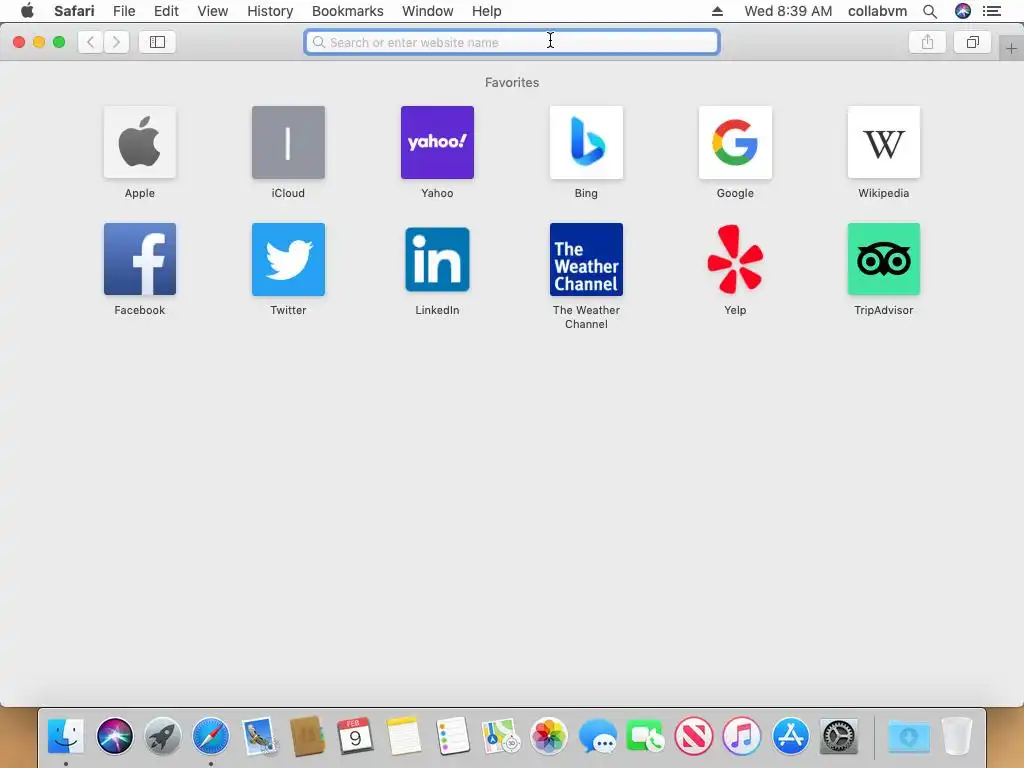The height and width of the screenshot is (768, 1024).
Task: Open the Apple logo system menu
Action: click(x=27, y=10)
